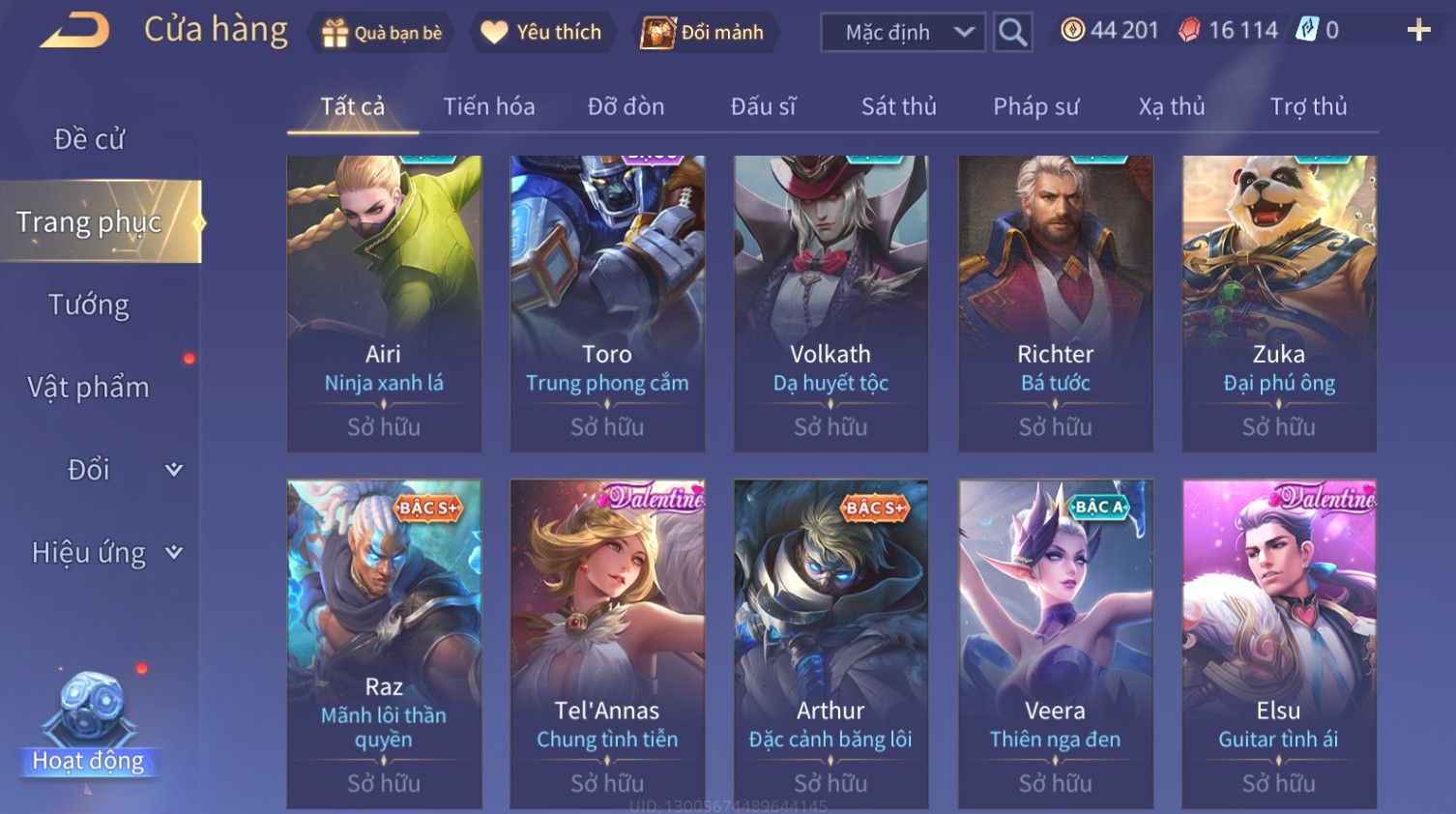Open the search magnifier icon
Image resolution: width=1456 pixels, height=814 pixels.
click(x=1012, y=32)
